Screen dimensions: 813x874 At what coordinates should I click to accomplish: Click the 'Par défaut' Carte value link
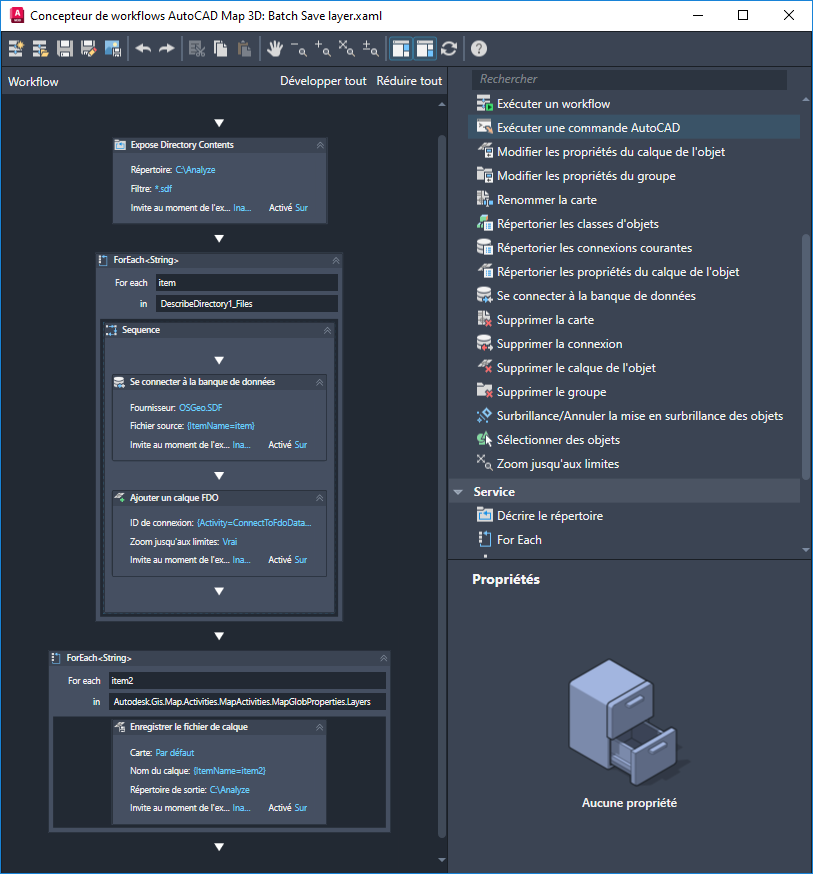point(175,753)
